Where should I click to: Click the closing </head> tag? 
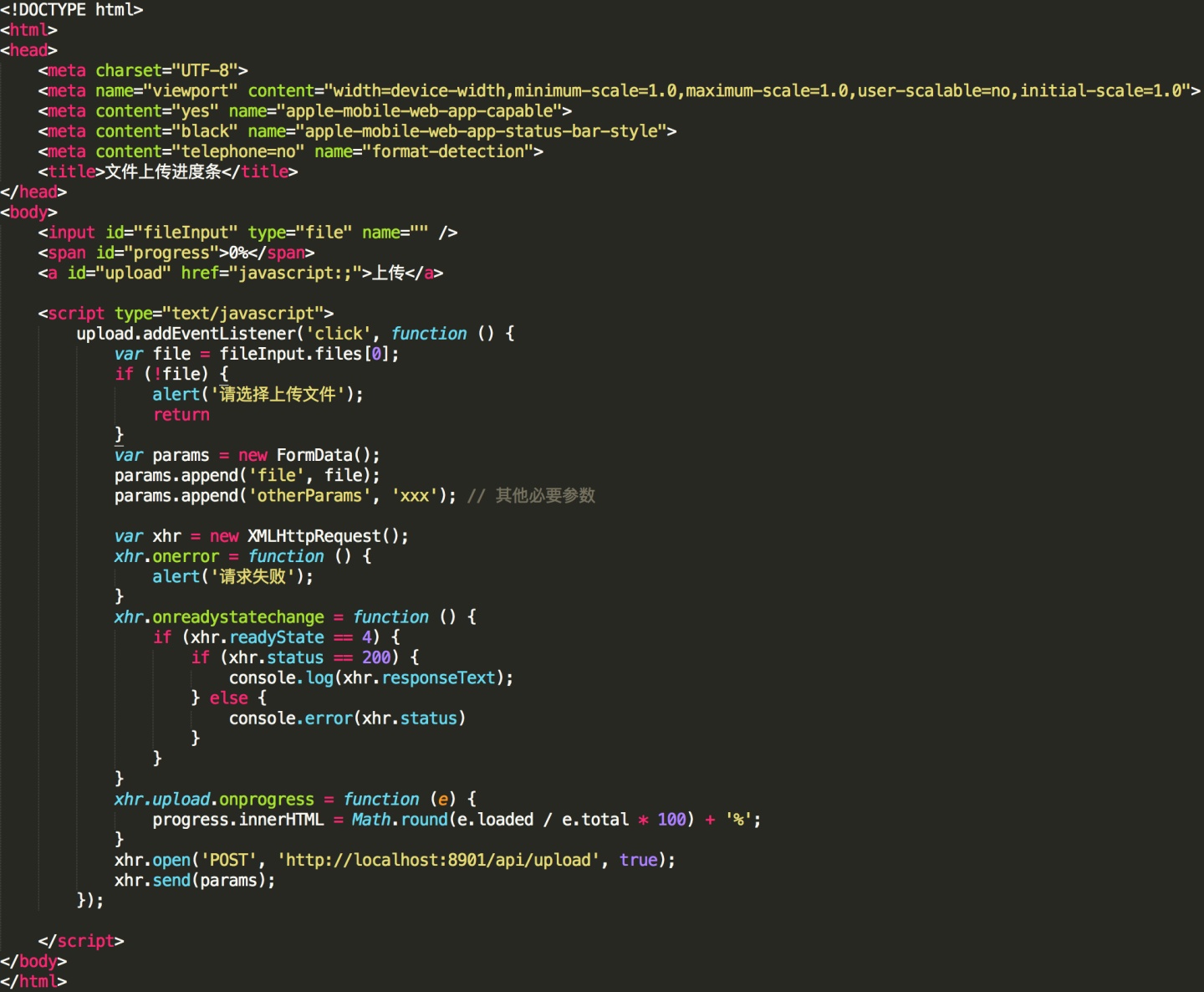tap(33, 192)
